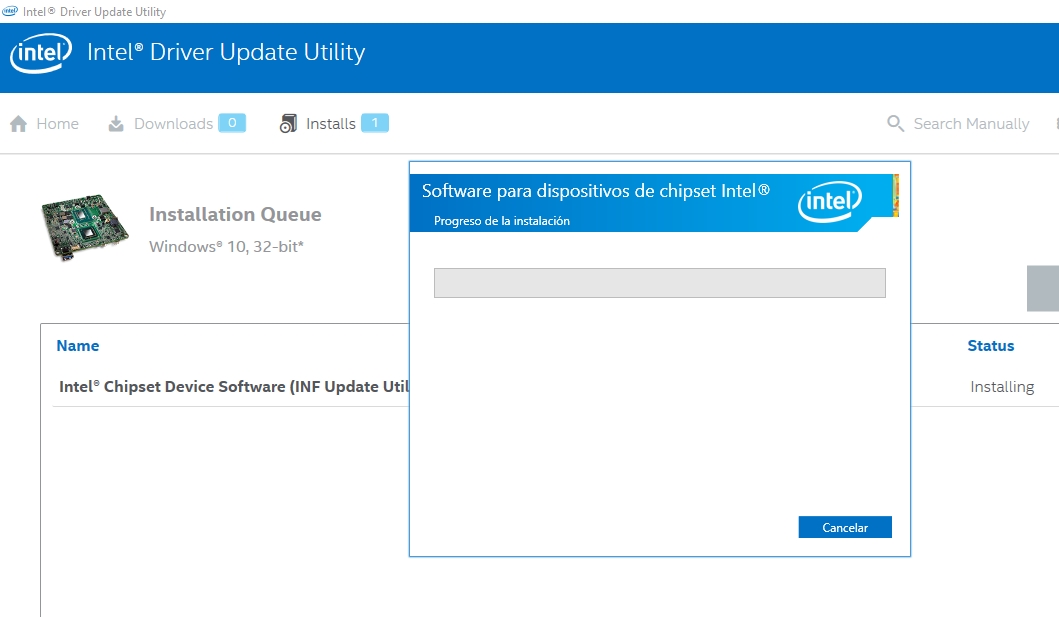Click the small Intel icon in title bar

point(11,12)
